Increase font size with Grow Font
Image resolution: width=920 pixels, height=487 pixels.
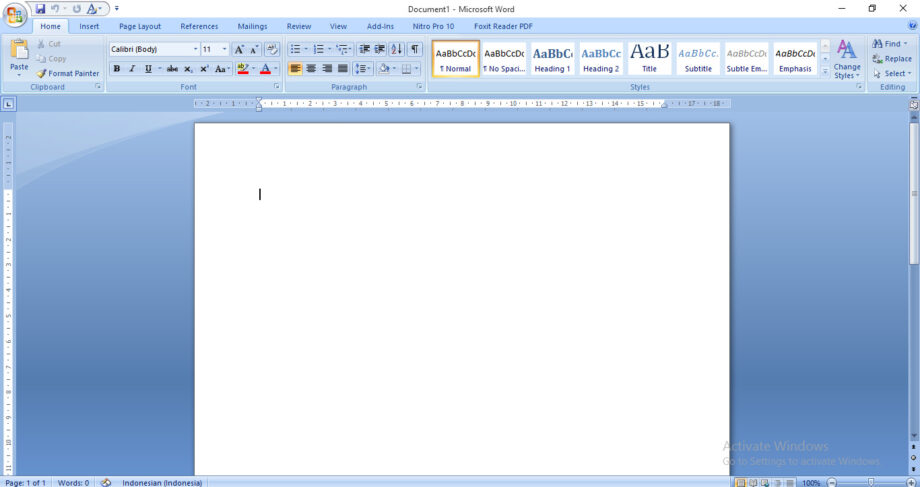tap(239, 49)
